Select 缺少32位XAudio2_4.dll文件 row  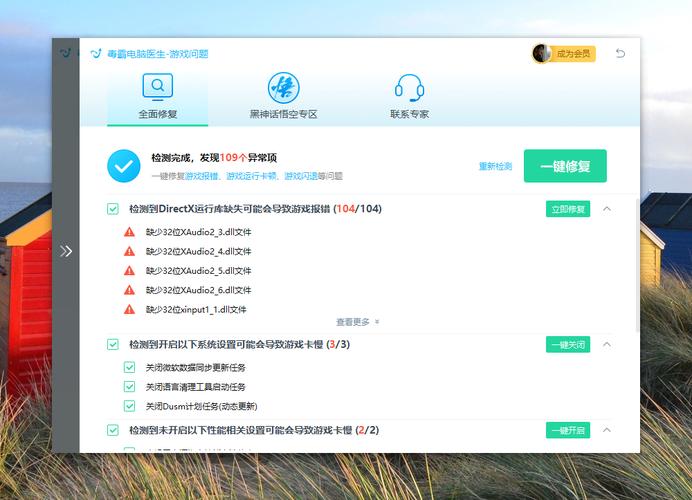[198, 252]
